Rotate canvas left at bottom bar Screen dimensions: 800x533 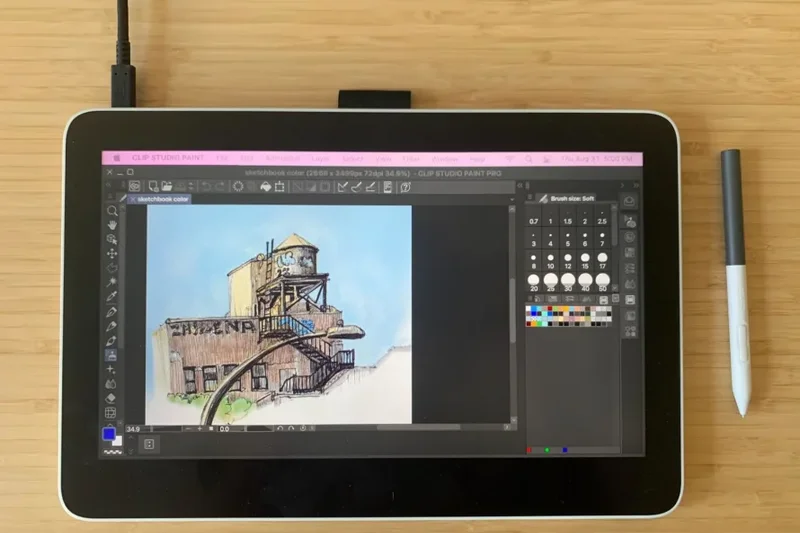(x=280, y=428)
